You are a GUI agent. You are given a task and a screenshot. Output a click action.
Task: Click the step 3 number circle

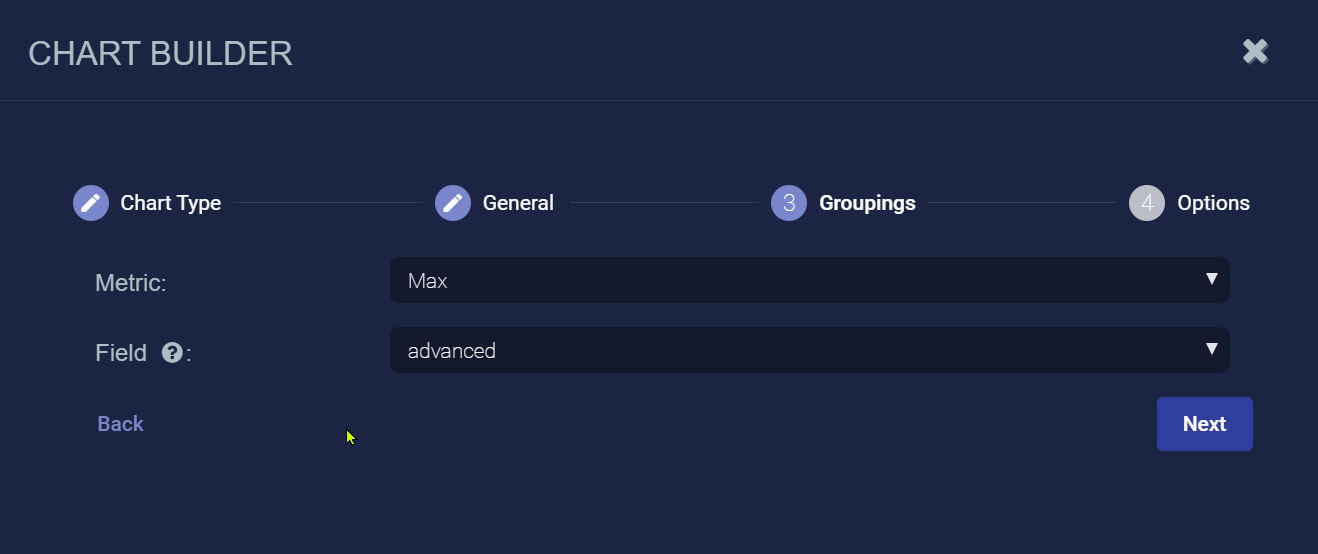coord(789,203)
